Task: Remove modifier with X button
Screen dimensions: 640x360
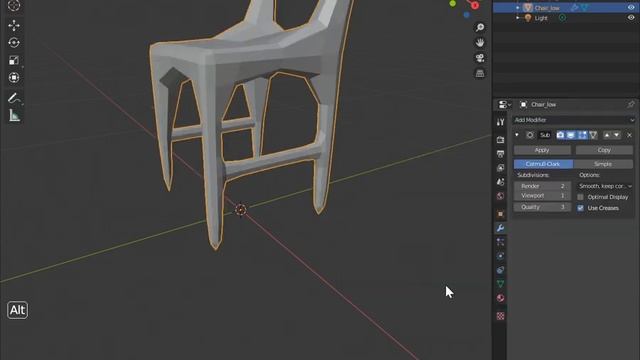Action: point(629,135)
